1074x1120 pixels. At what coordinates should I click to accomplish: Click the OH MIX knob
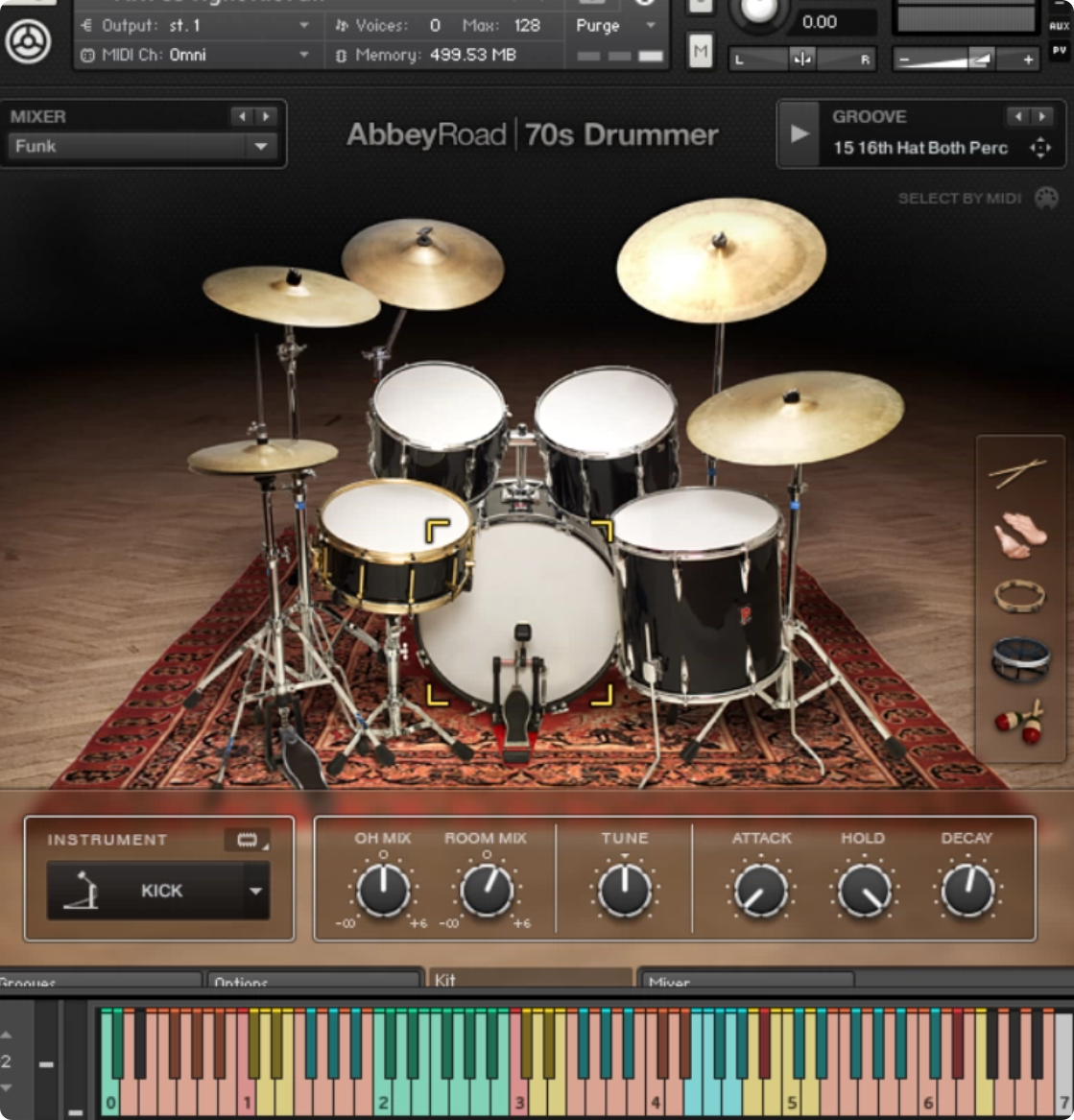pos(383,890)
